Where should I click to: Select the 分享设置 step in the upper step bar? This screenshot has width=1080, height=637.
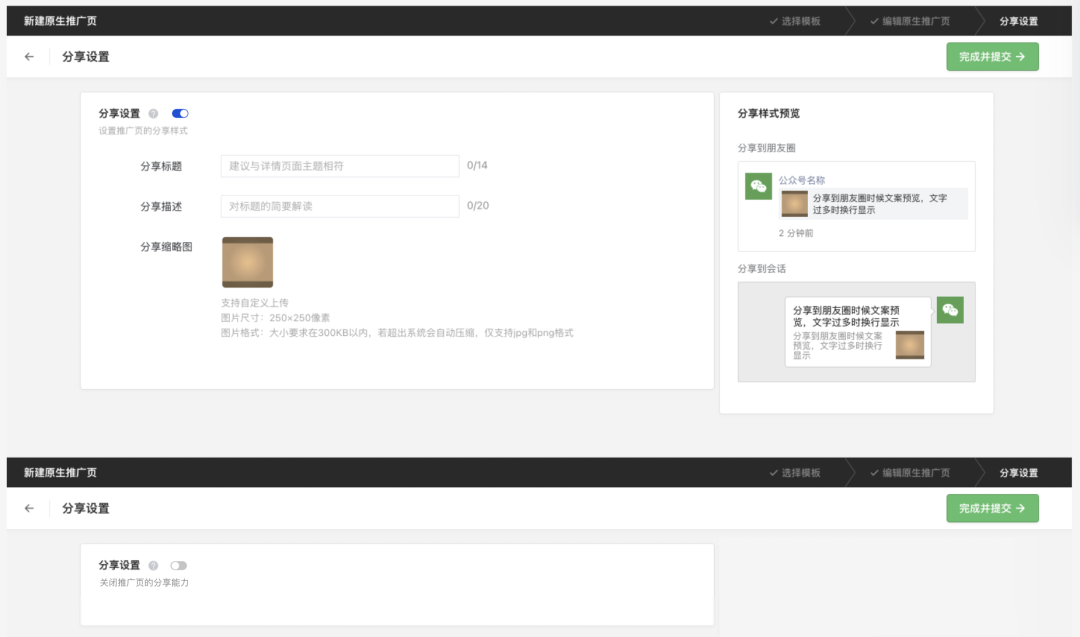1018,21
